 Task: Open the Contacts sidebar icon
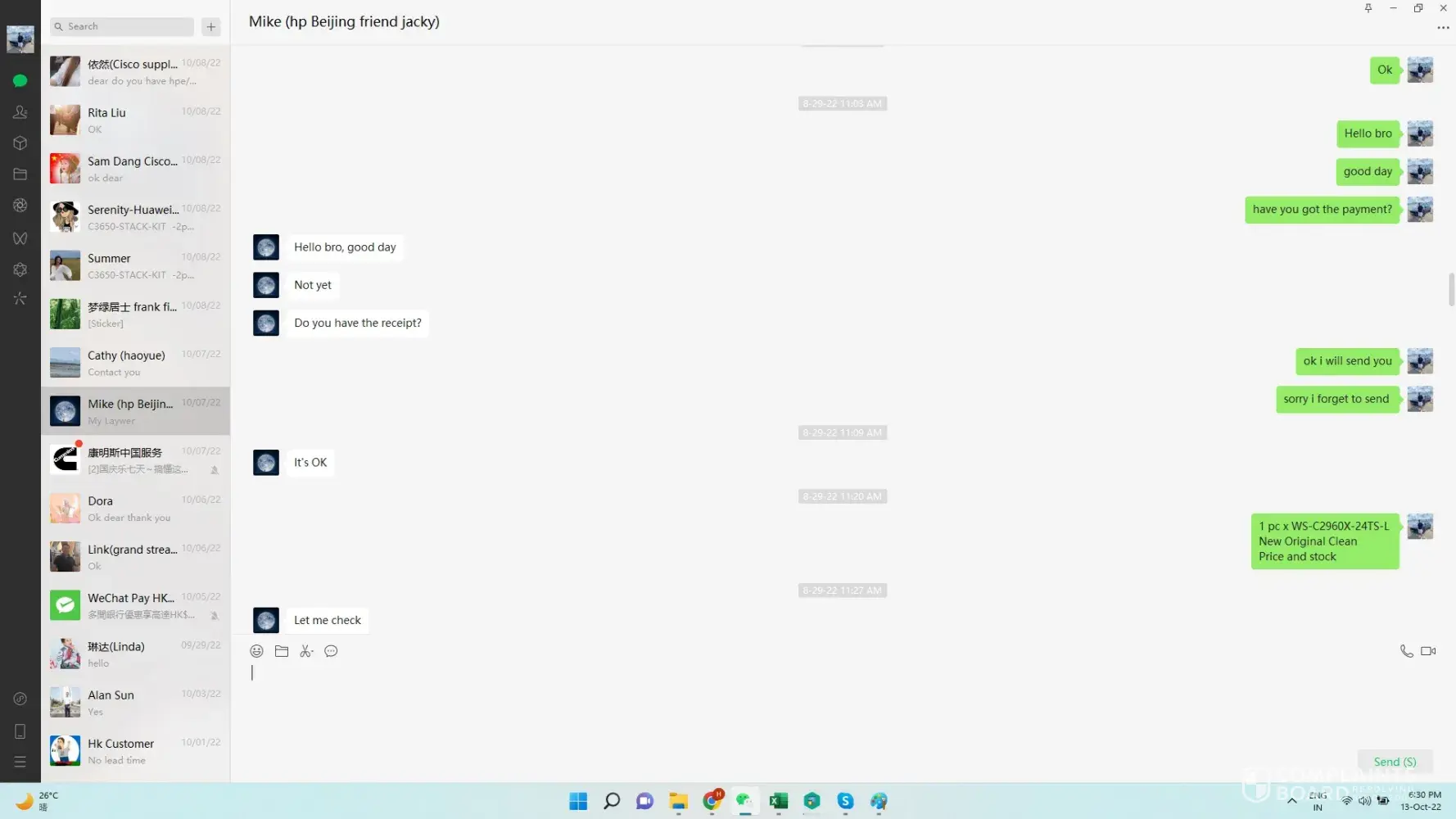coord(20,112)
